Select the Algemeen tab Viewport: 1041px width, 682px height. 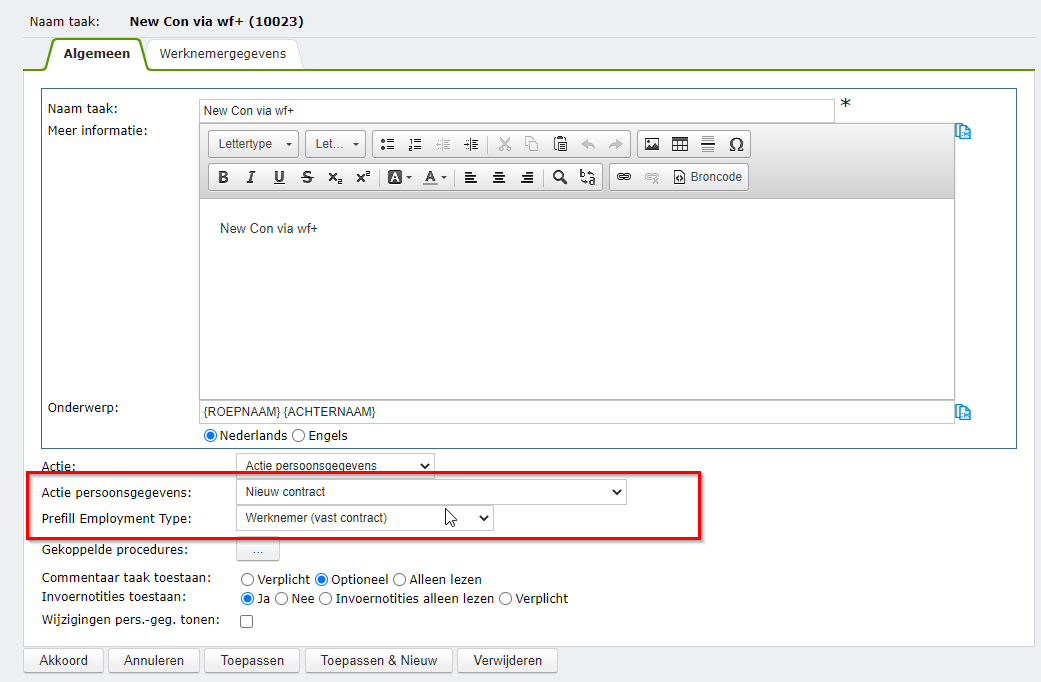95,54
